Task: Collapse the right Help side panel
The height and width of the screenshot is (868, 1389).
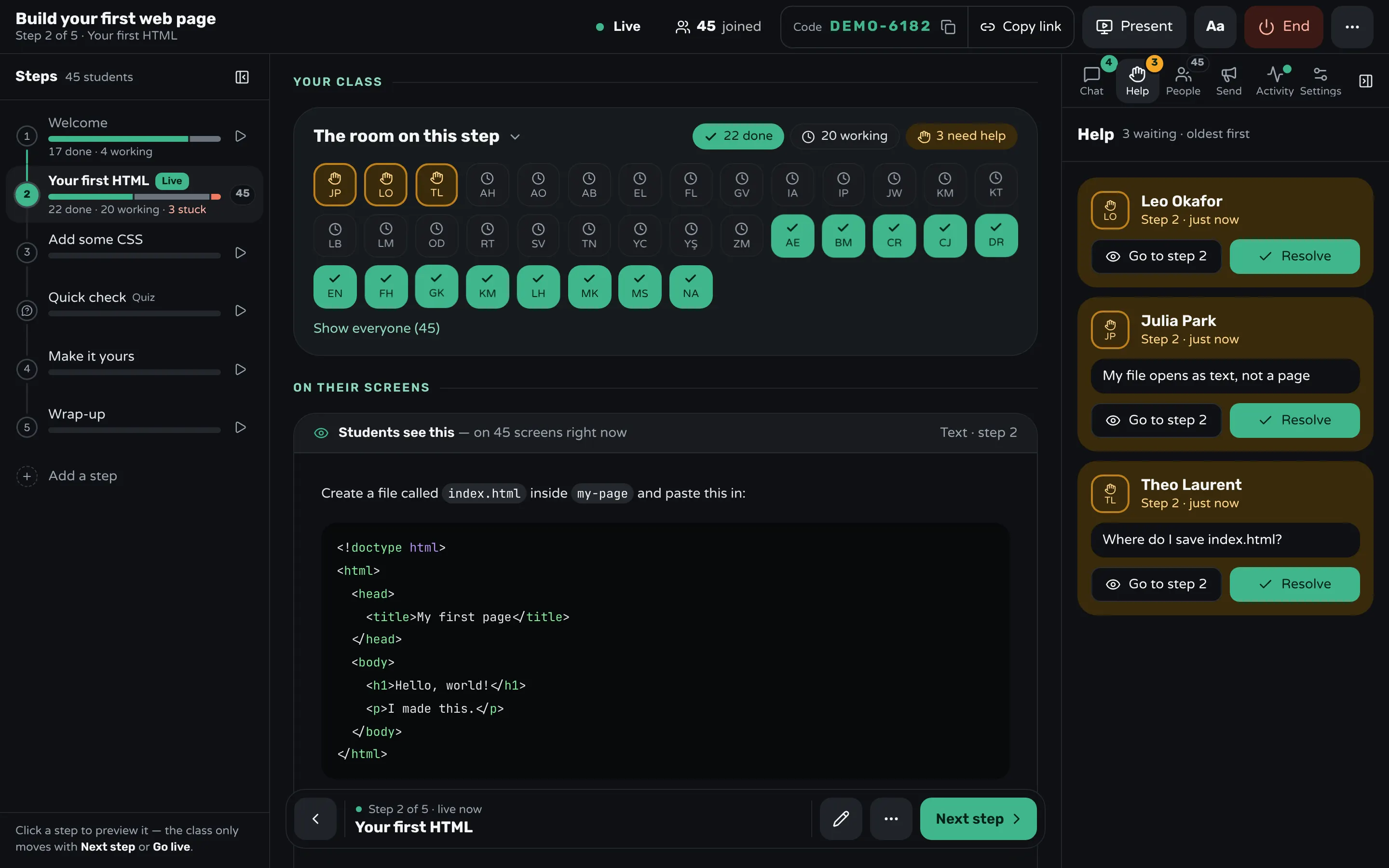Action: click(x=1366, y=81)
